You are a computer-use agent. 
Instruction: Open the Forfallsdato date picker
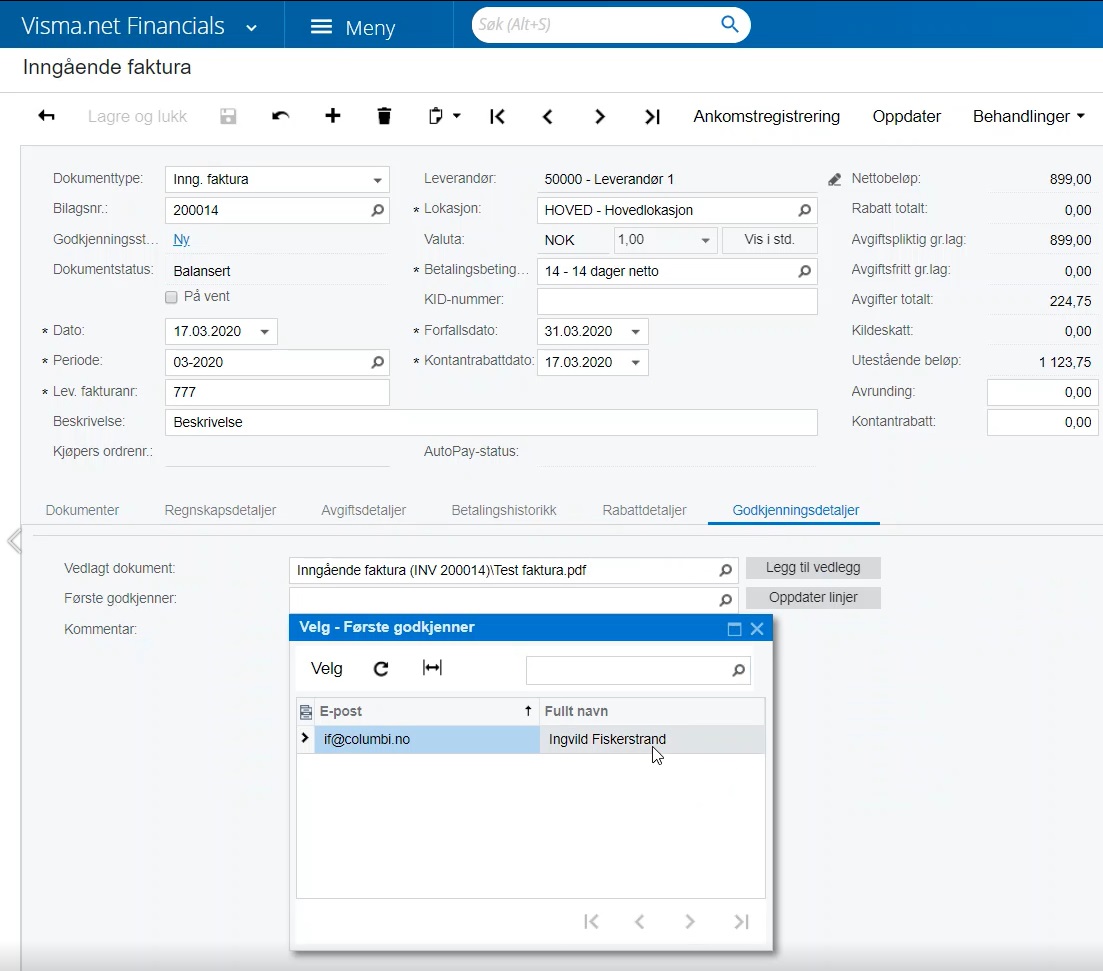tap(635, 331)
